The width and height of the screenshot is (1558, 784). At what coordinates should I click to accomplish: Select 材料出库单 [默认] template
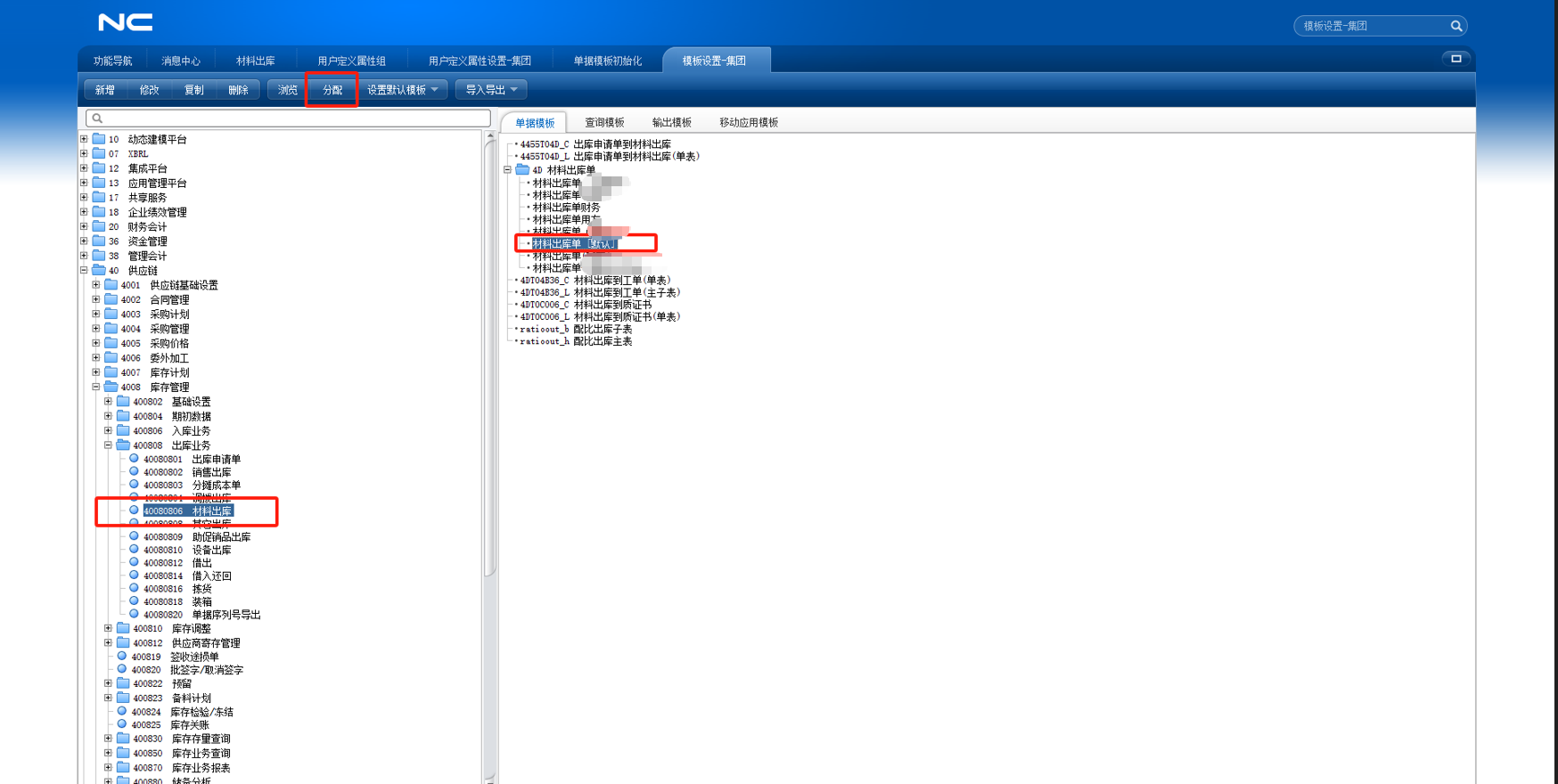click(x=575, y=244)
